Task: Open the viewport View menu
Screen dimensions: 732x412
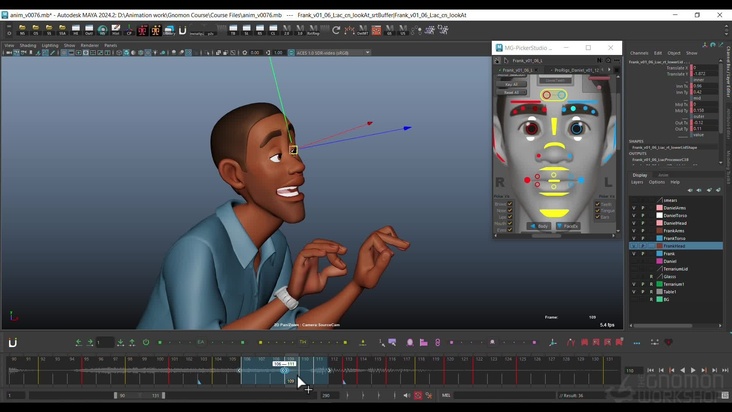Action: 9,45
